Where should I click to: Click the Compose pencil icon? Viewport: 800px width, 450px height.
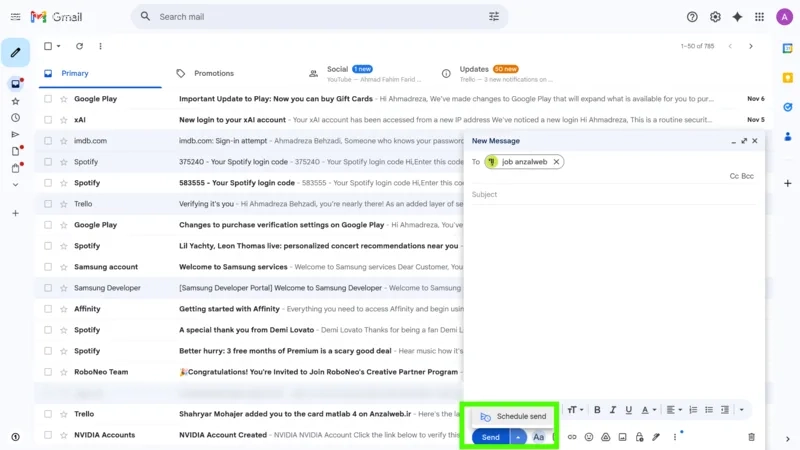[x=15, y=52]
